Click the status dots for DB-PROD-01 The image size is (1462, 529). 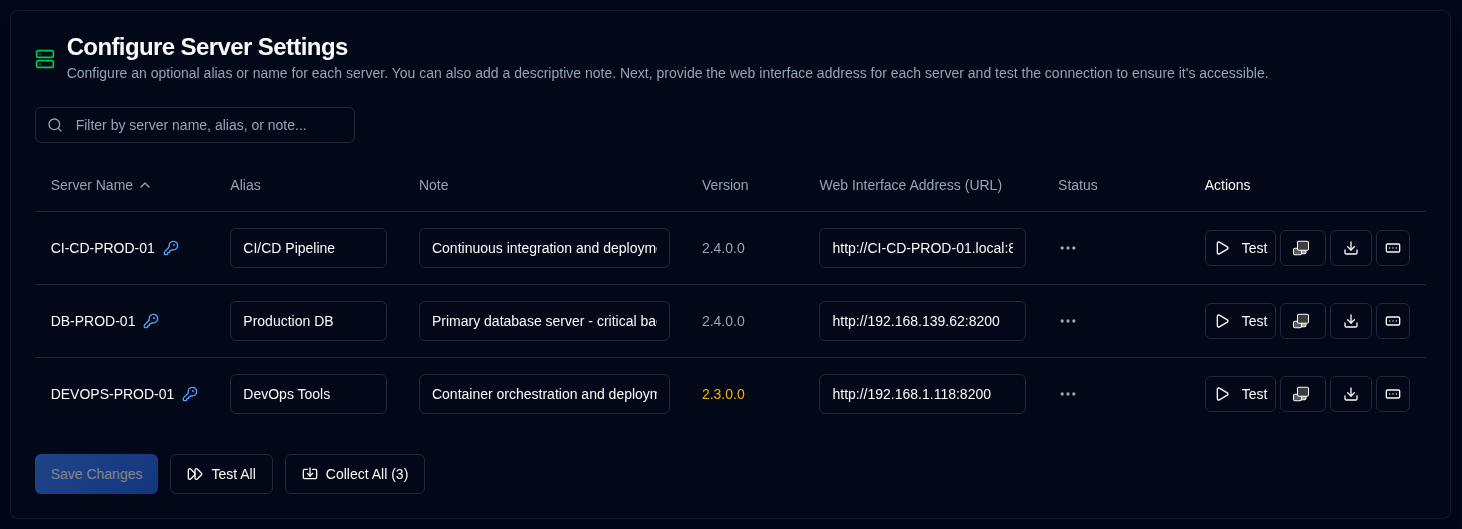point(1068,321)
